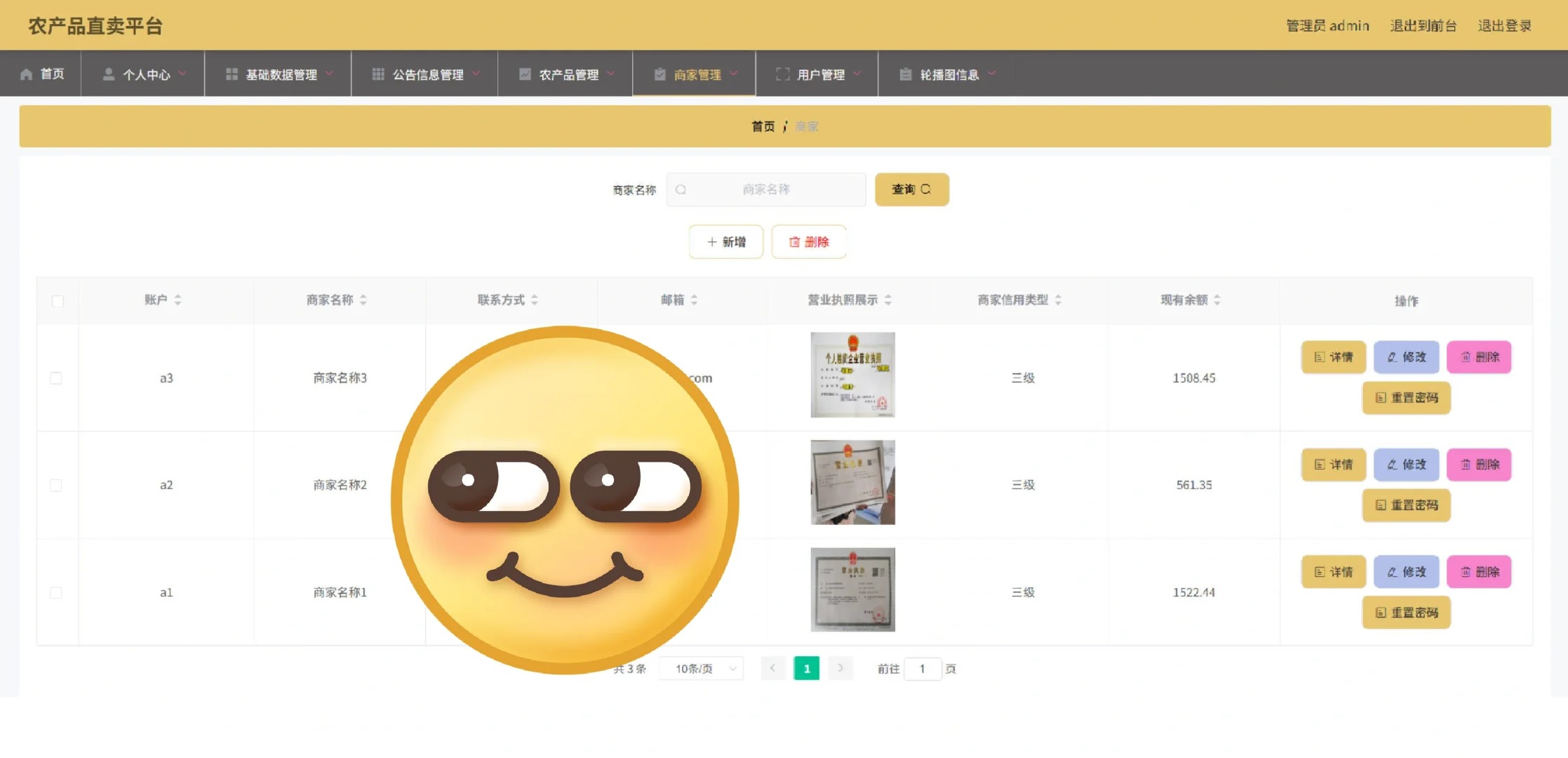1568x758 pixels.
Task: Click the pink 删除 button for a3
Action: pyautogui.click(x=1479, y=357)
